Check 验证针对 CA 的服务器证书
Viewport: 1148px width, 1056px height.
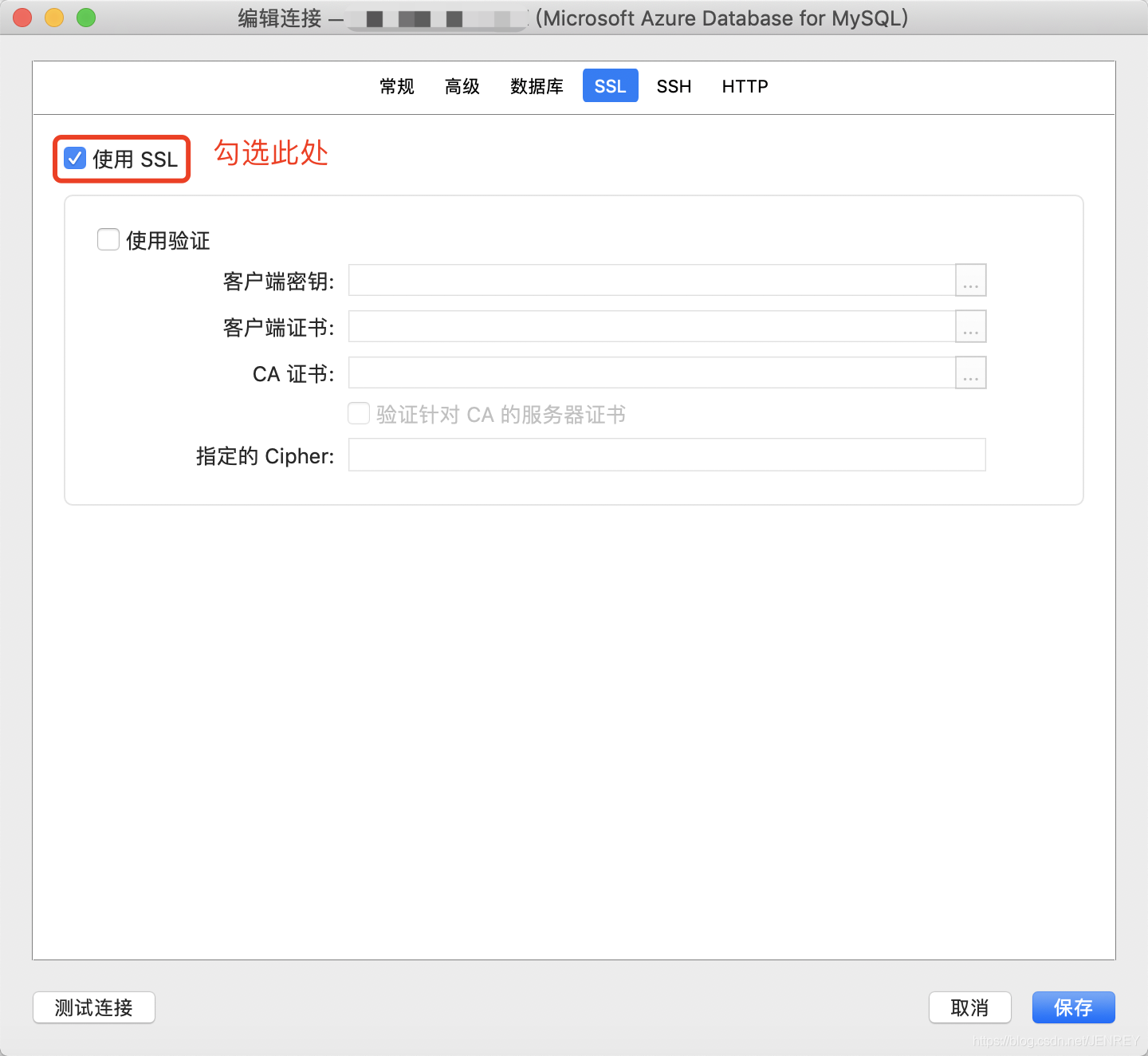click(358, 413)
